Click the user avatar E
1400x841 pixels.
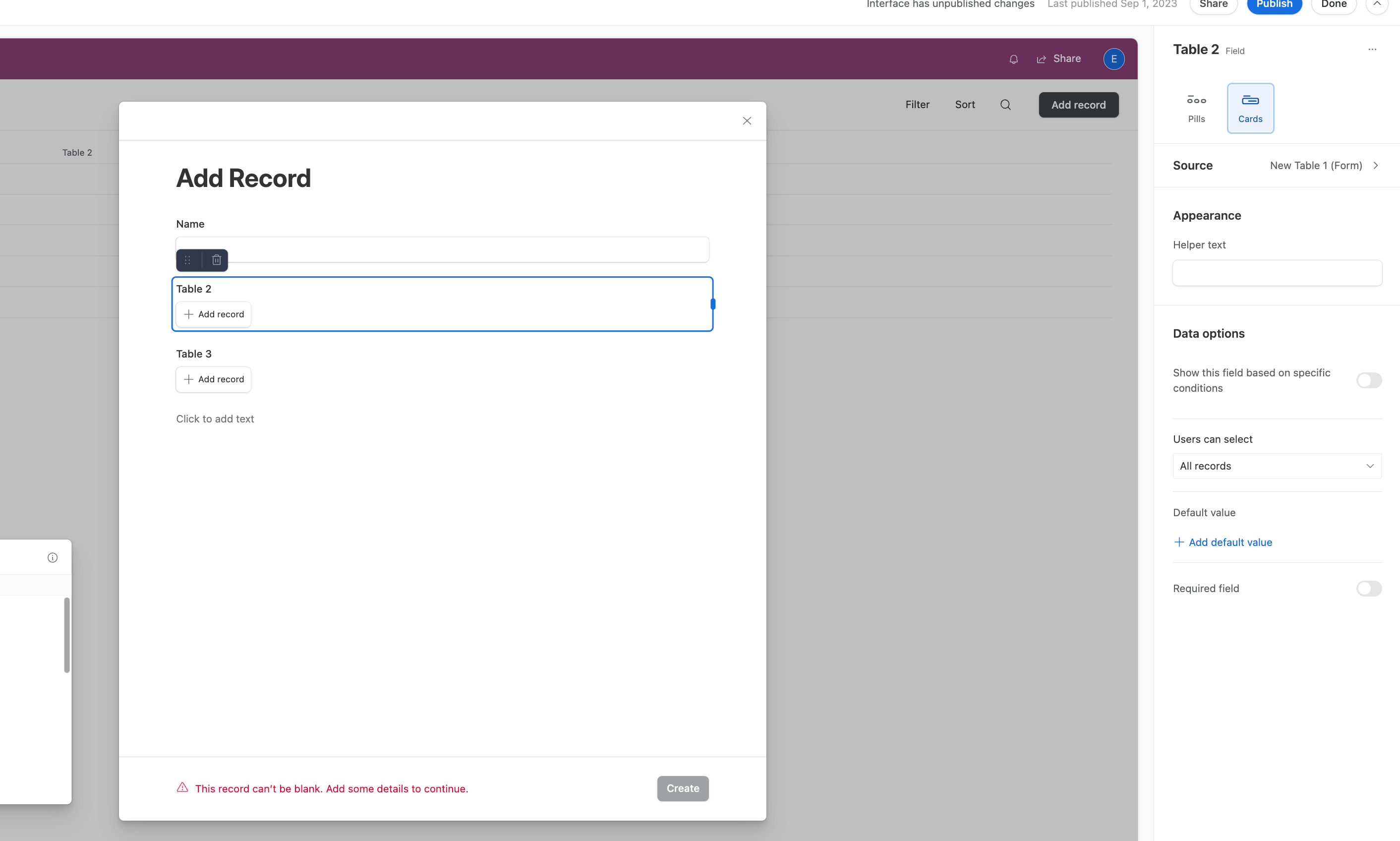[1113, 59]
